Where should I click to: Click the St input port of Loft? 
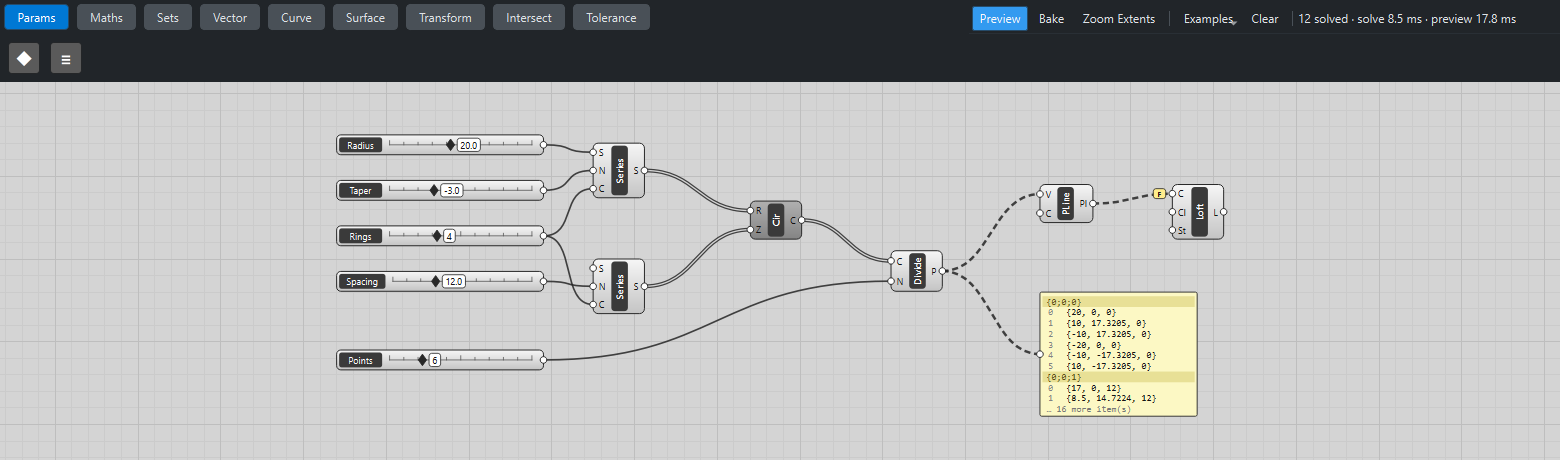pyautogui.click(x=1173, y=230)
